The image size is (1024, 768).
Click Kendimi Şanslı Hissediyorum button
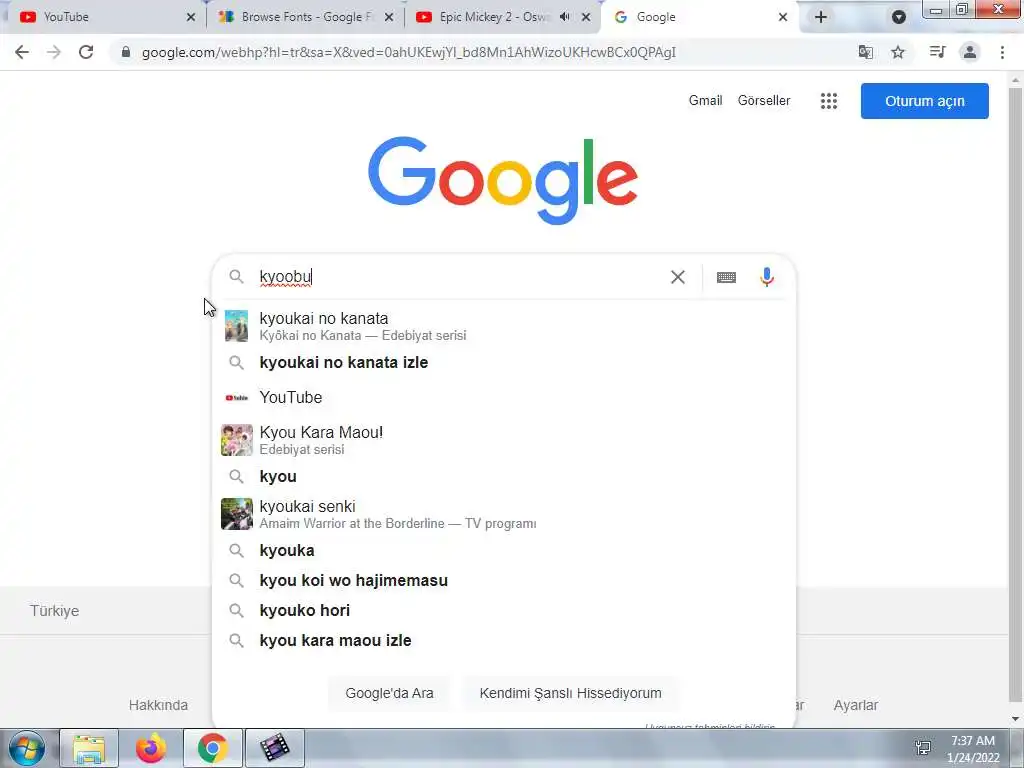(x=570, y=693)
